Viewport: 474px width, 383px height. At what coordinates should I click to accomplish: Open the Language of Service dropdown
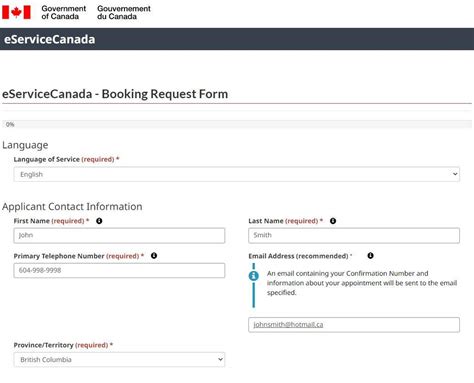click(x=237, y=174)
